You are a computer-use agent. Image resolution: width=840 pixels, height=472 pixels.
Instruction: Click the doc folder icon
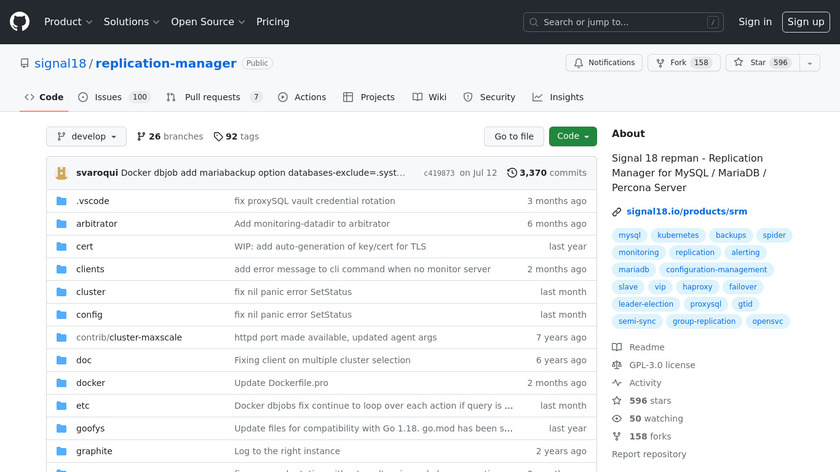(62, 361)
